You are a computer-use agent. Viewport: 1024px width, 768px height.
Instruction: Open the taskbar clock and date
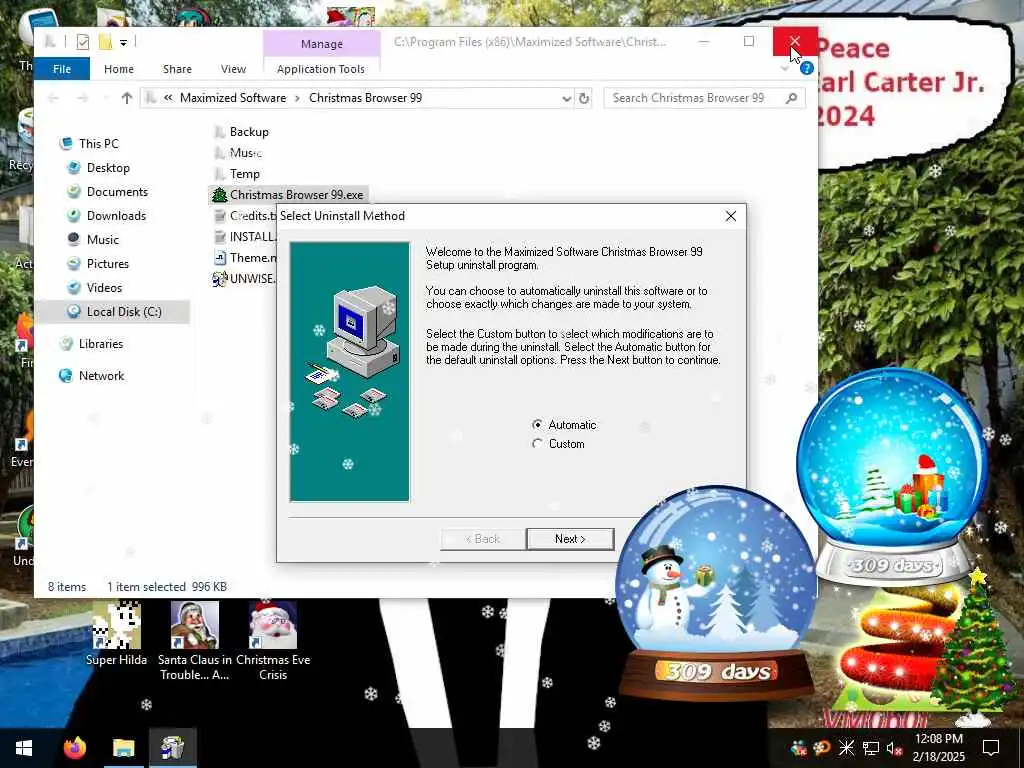point(938,748)
